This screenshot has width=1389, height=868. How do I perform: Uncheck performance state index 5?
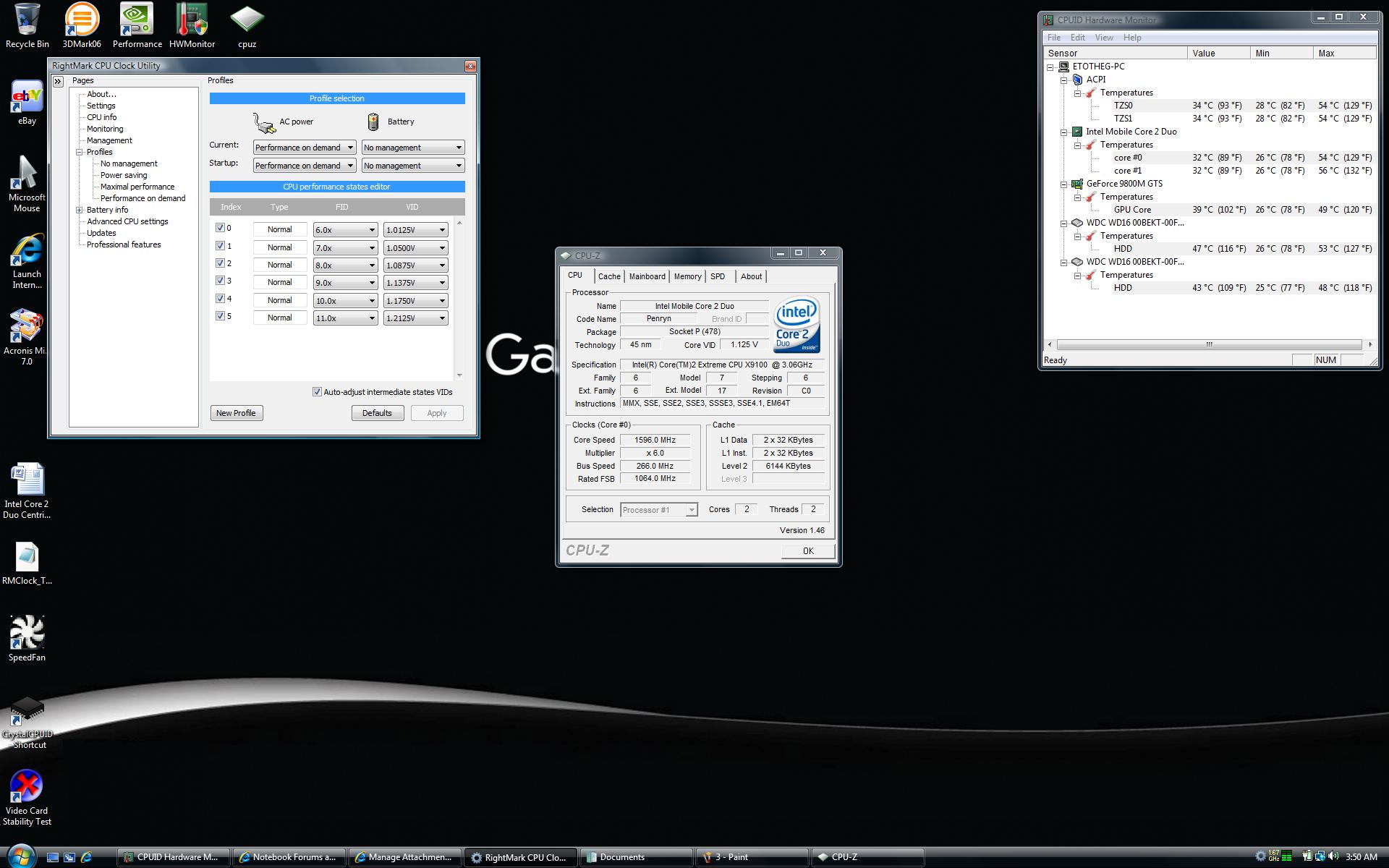pyautogui.click(x=221, y=316)
